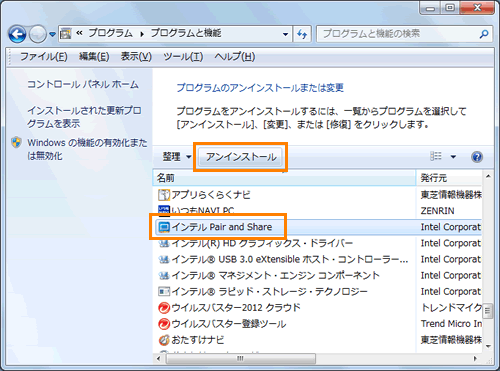This screenshot has width=500, height=371.
Task: Open the ツール(T) menu
Action: [183, 57]
